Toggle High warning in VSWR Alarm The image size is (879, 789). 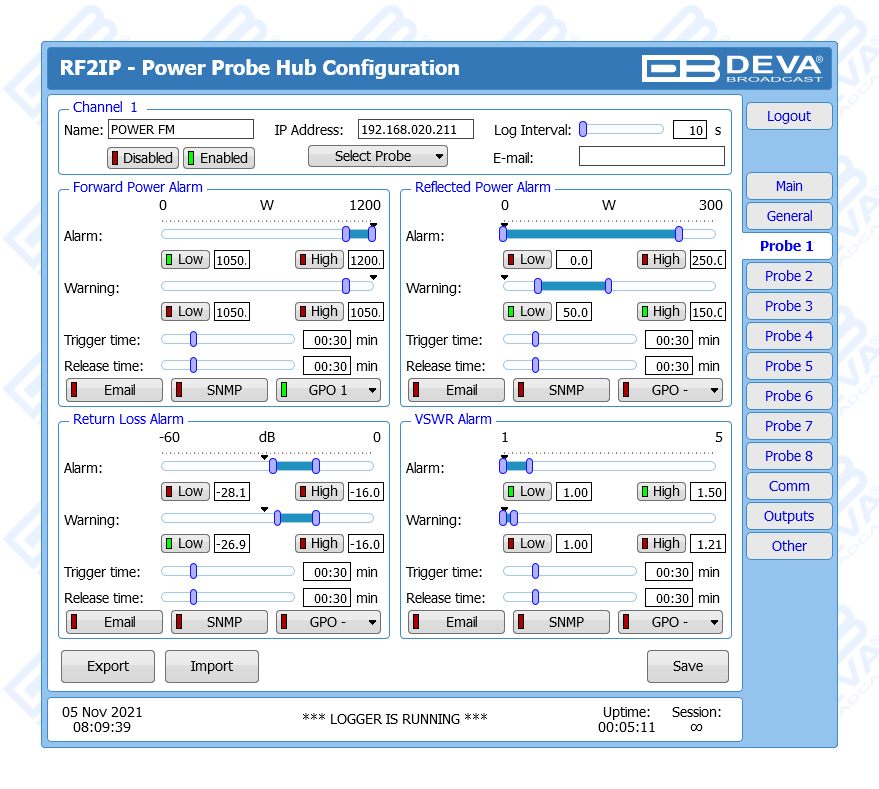point(661,544)
